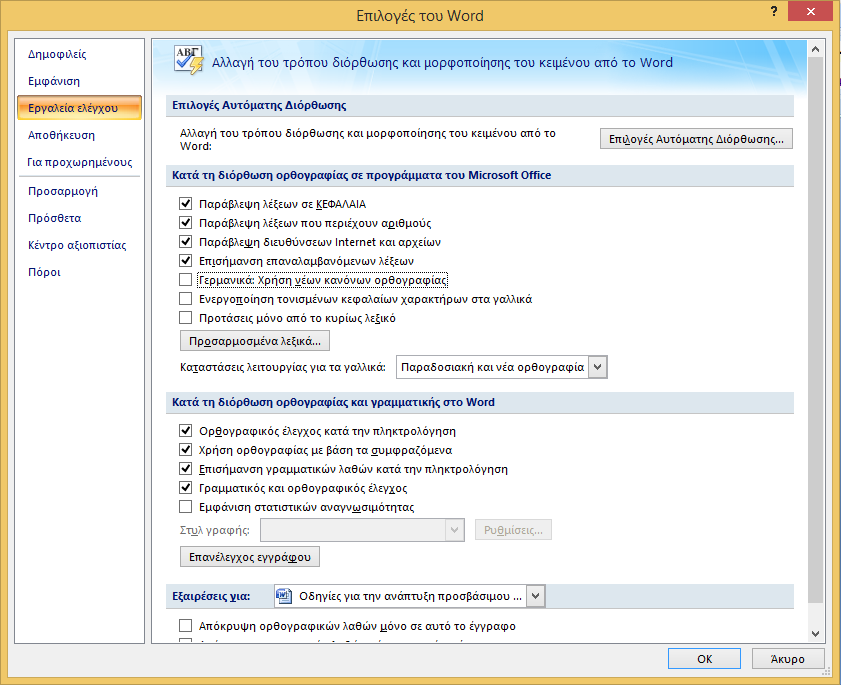Toggle Παράβλεψη διευθύνσεων Internet και αρχείων

pyautogui.click(x=186, y=241)
